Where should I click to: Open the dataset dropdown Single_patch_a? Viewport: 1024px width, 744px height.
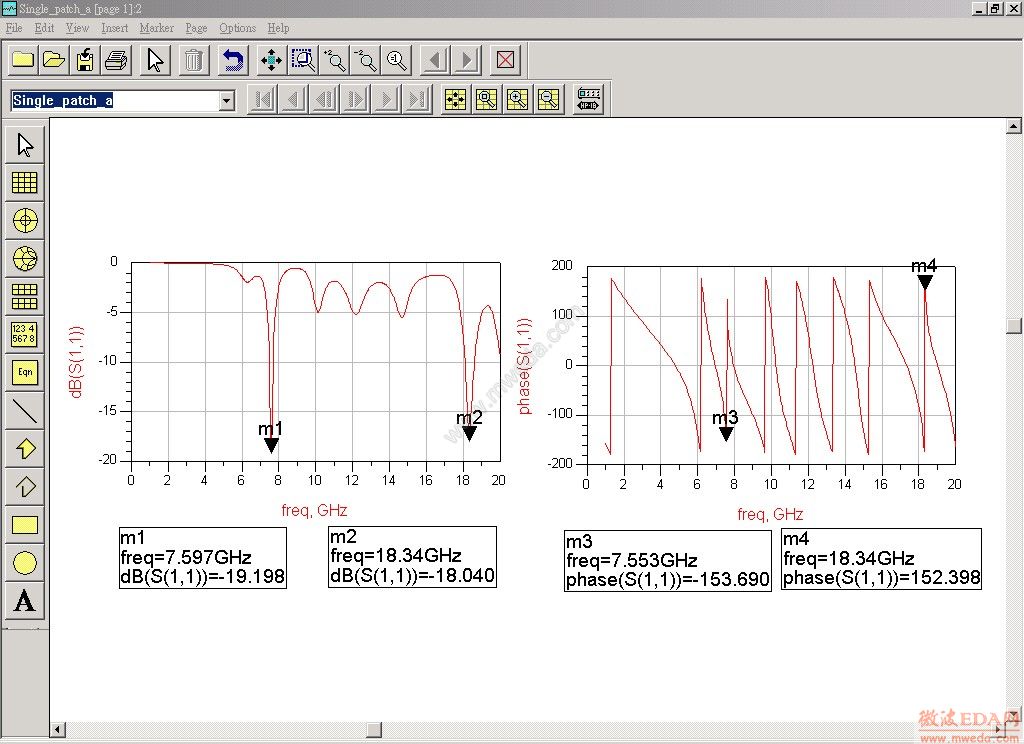[226, 101]
